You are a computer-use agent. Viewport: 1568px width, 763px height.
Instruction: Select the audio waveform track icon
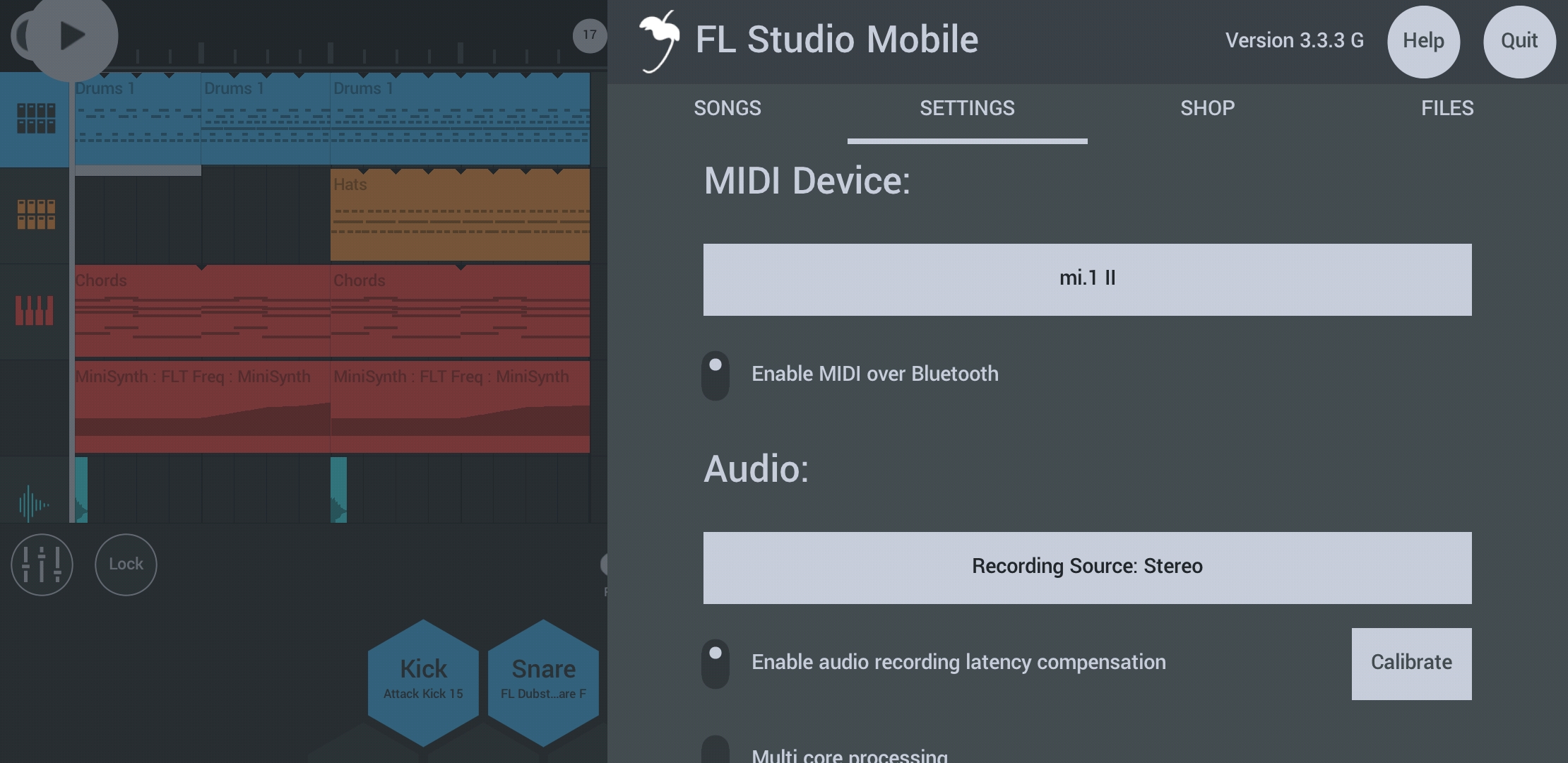[34, 503]
